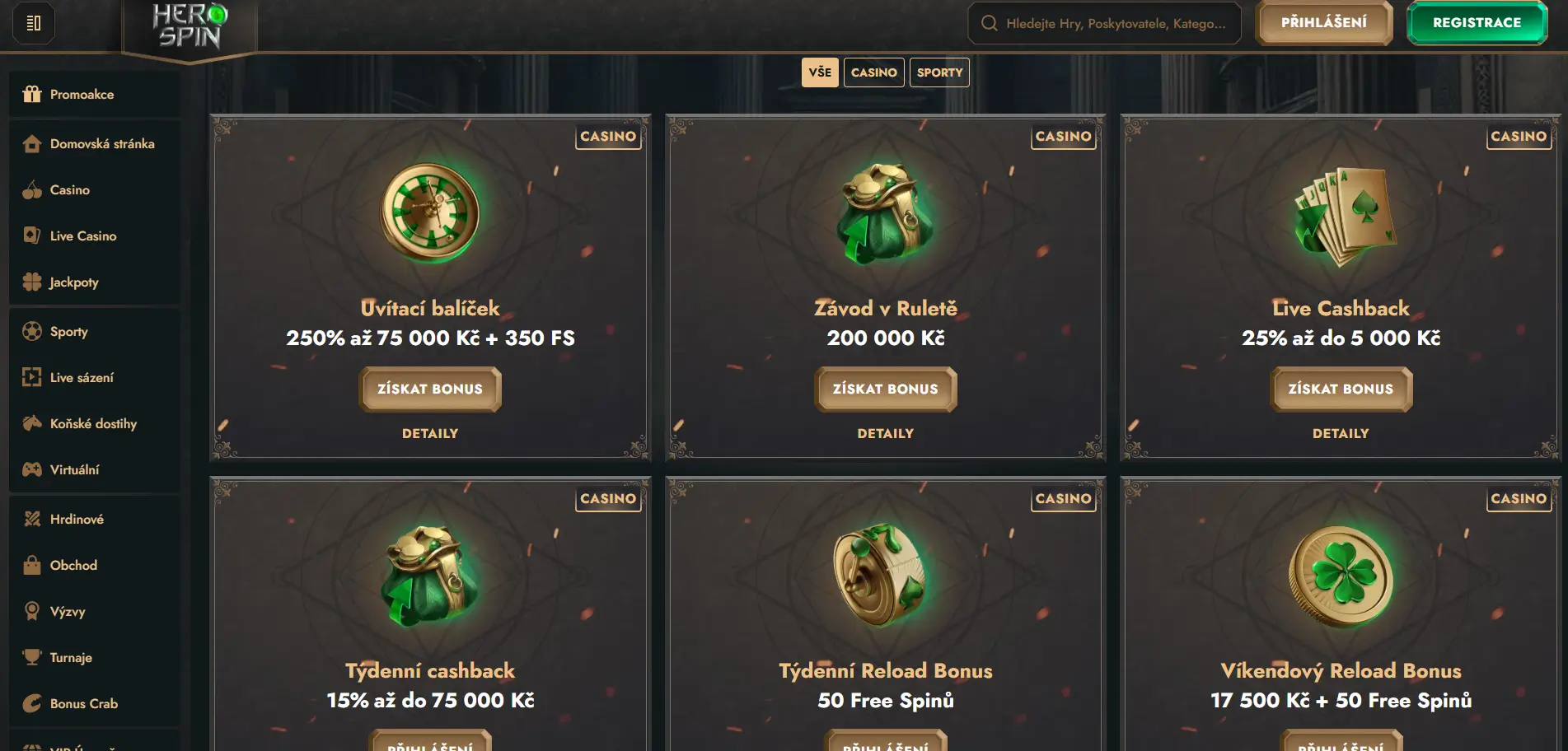Open Koňské dostihy horse icon
This screenshot has height=751, width=1568.
click(32, 423)
